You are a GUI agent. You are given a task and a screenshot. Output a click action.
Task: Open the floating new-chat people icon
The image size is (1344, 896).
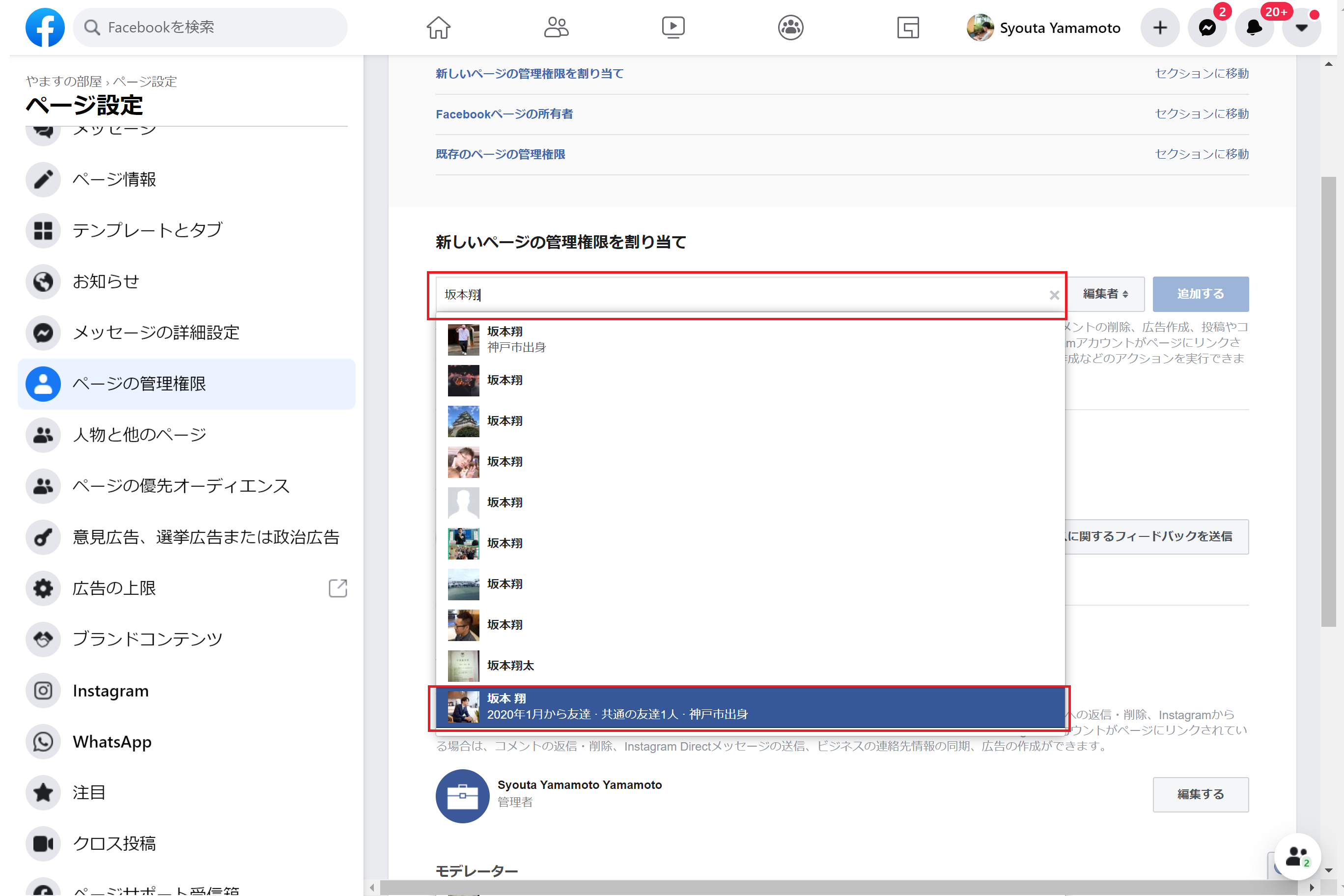pyautogui.click(x=1297, y=857)
